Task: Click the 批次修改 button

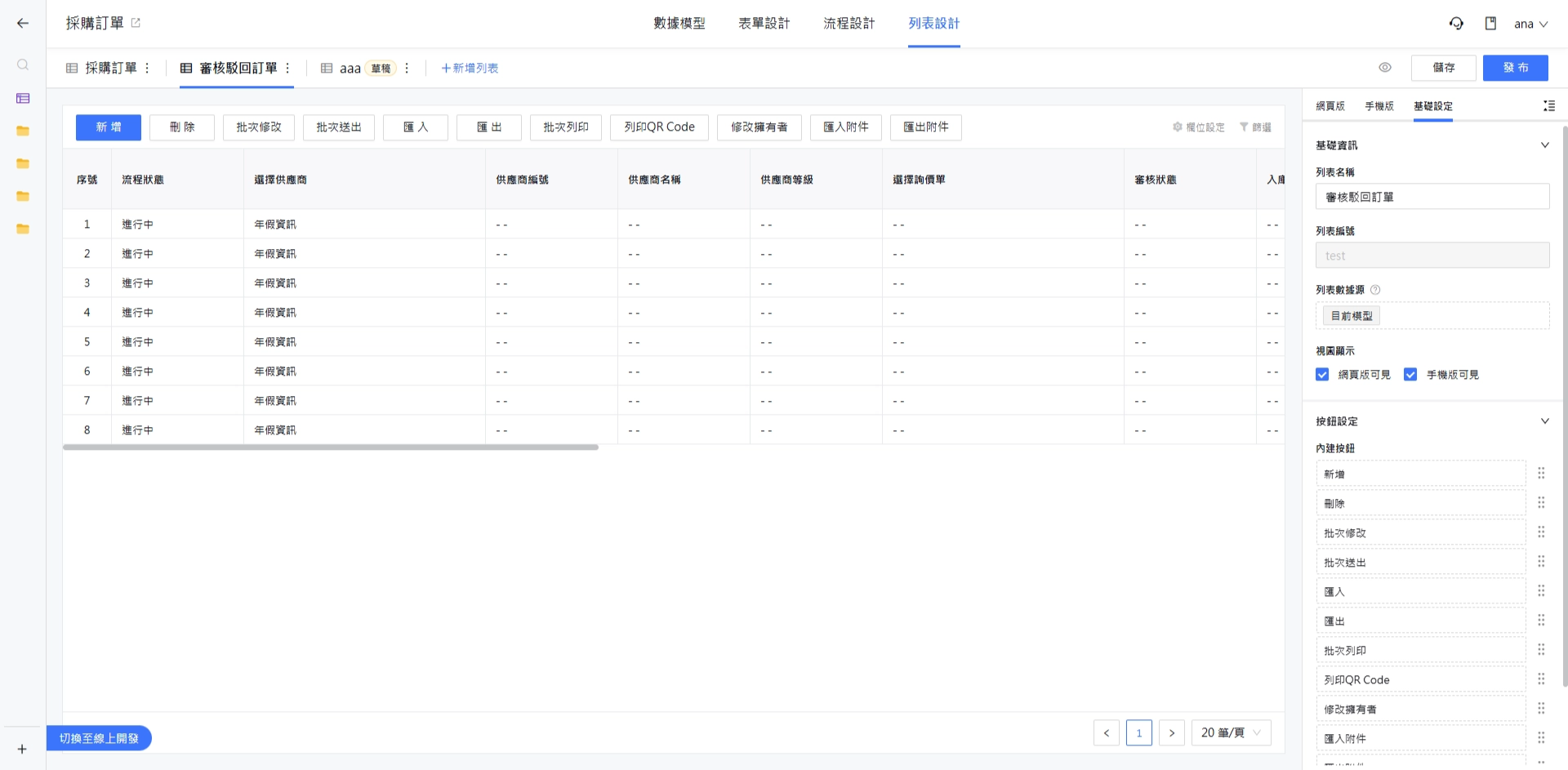Action: [x=259, y=127]
